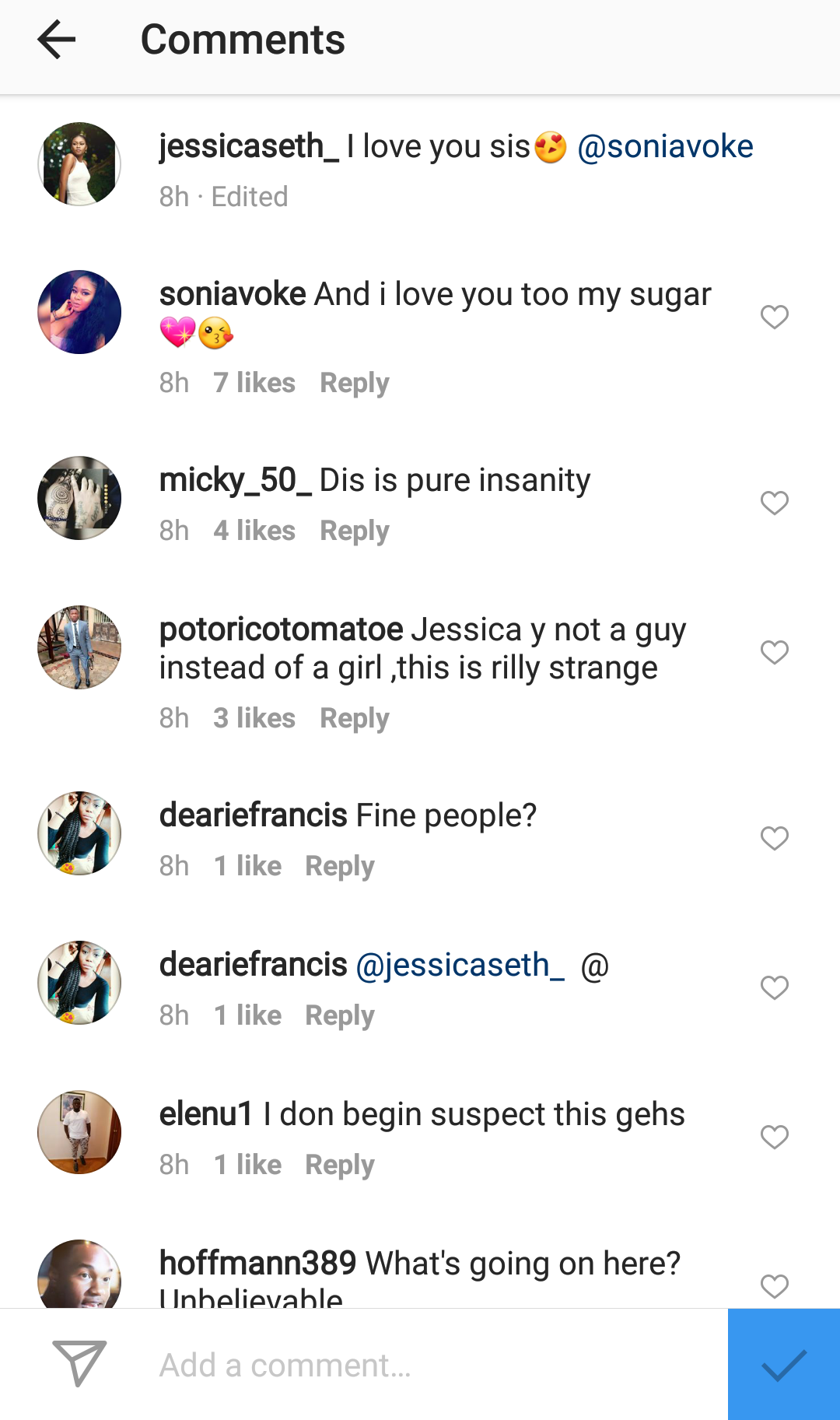Tap the paper plane send icon
This screenshot has width=840, height=1420.
tap(79, 1363)
